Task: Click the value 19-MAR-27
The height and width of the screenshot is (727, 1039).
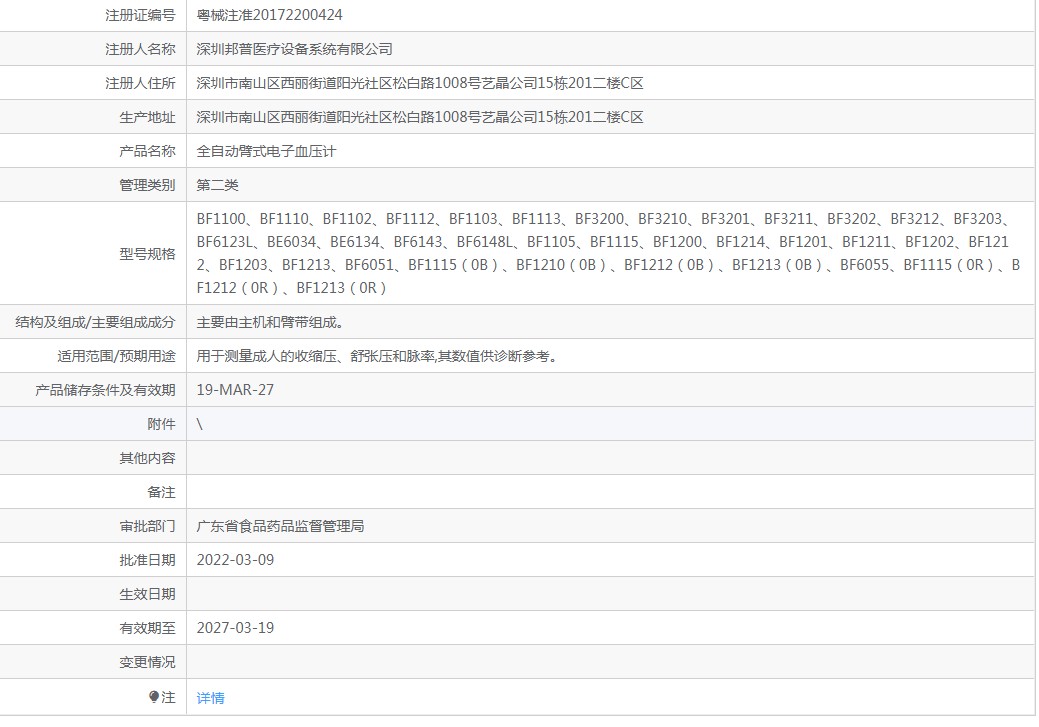Action: pyautogui.click(x=235, y=390)
